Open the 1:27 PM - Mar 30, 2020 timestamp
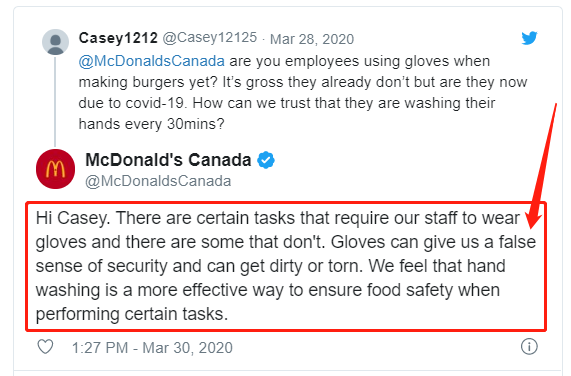The height and width of the screenshot is (376, 571). [x=152, y=348]
